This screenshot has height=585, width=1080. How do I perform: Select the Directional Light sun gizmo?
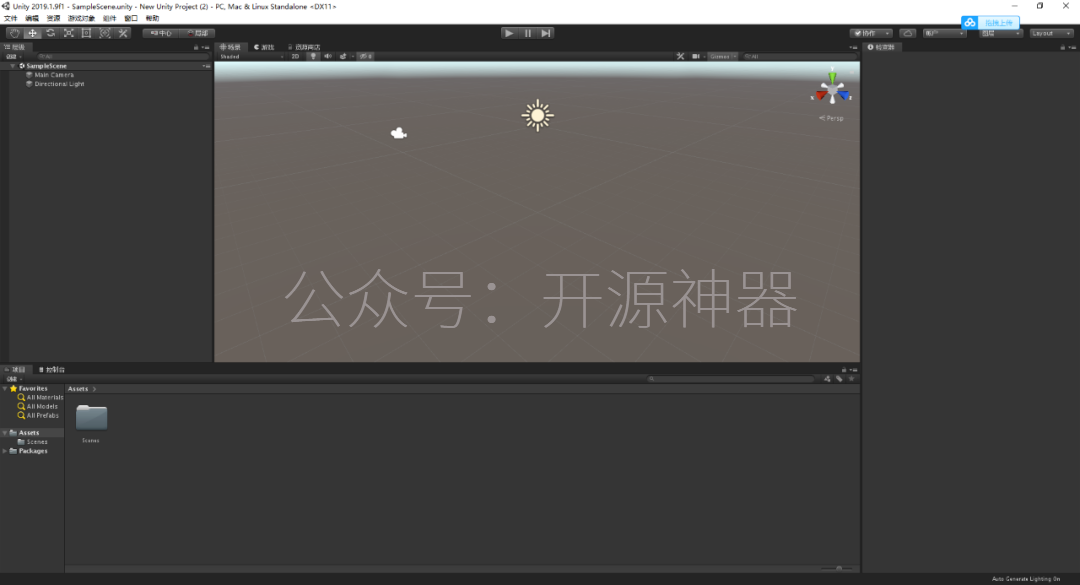pyautogui.click(x=537, y=115)
